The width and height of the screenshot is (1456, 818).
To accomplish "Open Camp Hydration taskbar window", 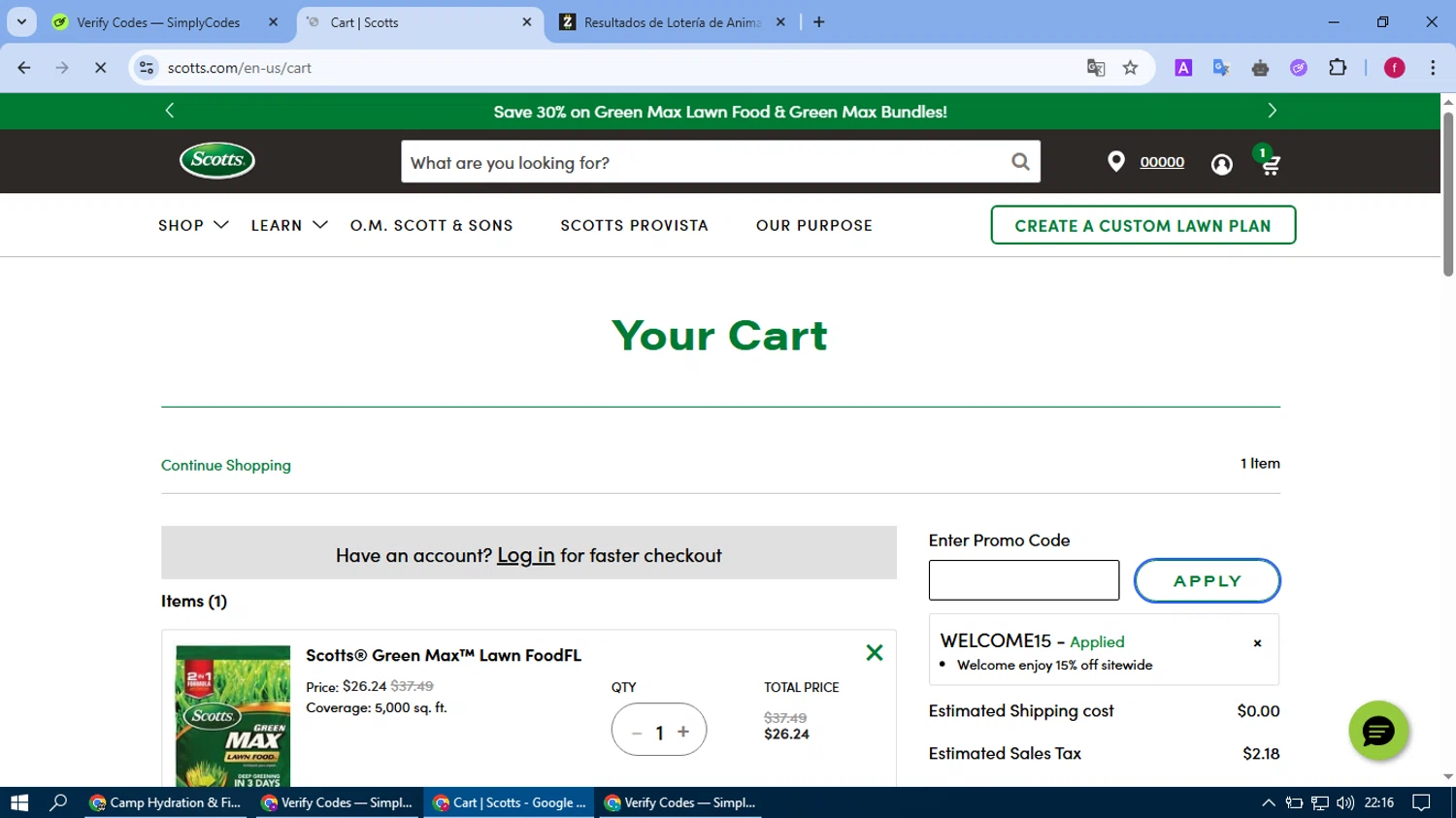I will coord(166,802).
